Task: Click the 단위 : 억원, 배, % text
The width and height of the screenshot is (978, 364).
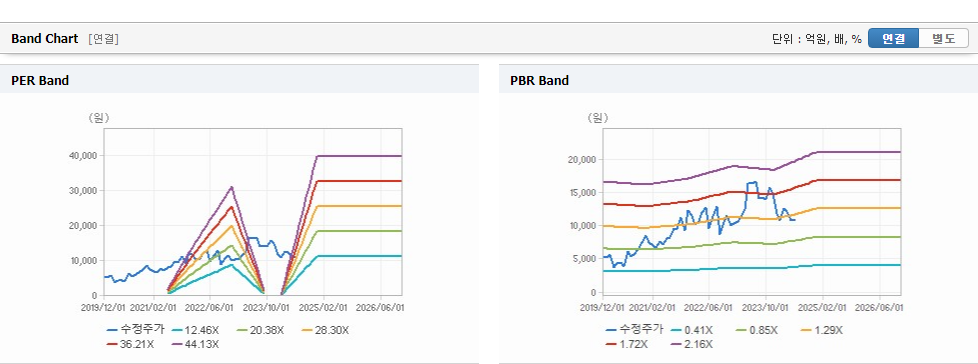Action: click(x=816, y=39)
